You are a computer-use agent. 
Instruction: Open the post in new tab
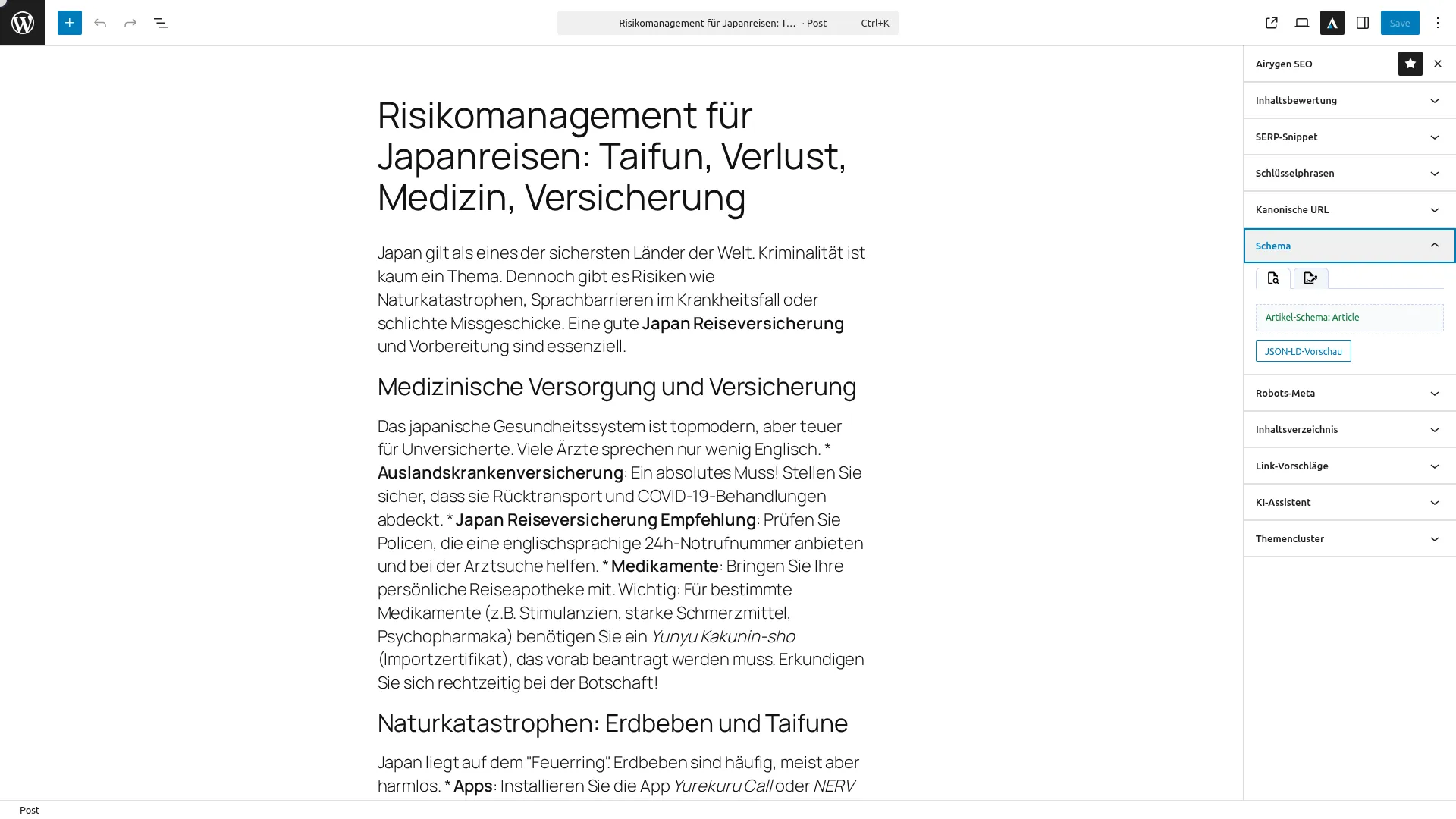coord(1272,23)
